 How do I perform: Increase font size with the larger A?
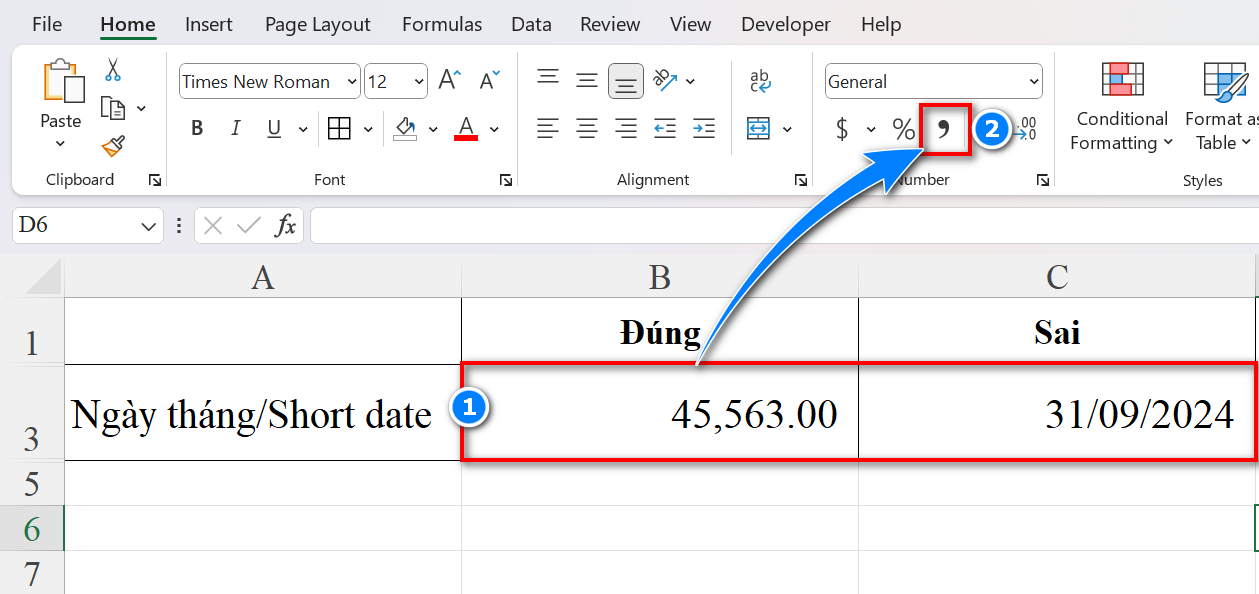[x=450, y=81]
